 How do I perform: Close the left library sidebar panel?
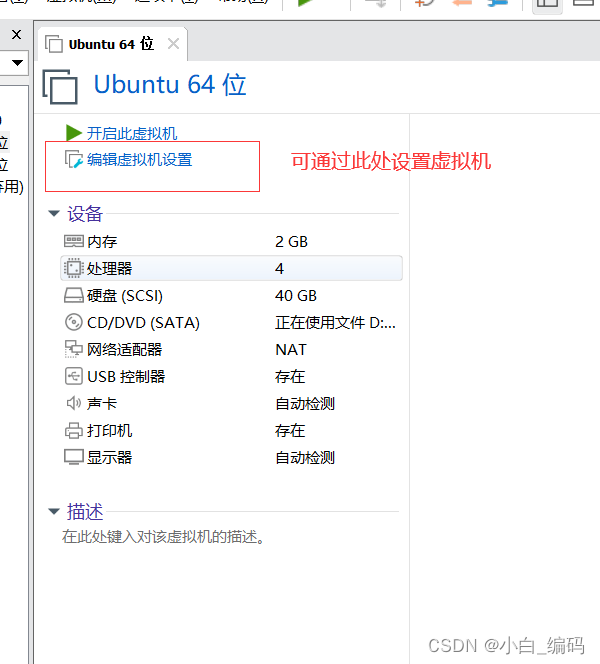point(17,35)
